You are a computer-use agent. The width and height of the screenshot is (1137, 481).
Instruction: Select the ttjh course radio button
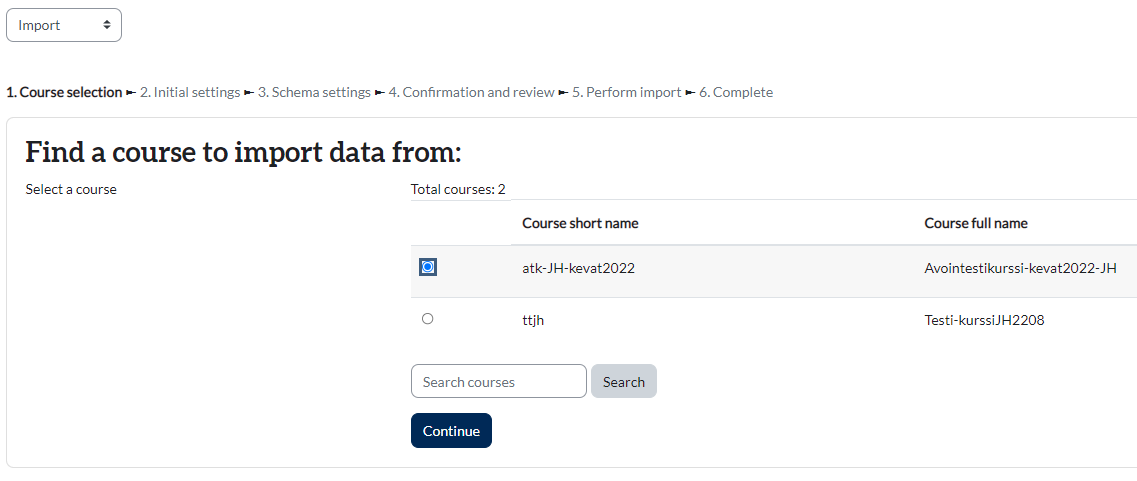coord(428,319)
